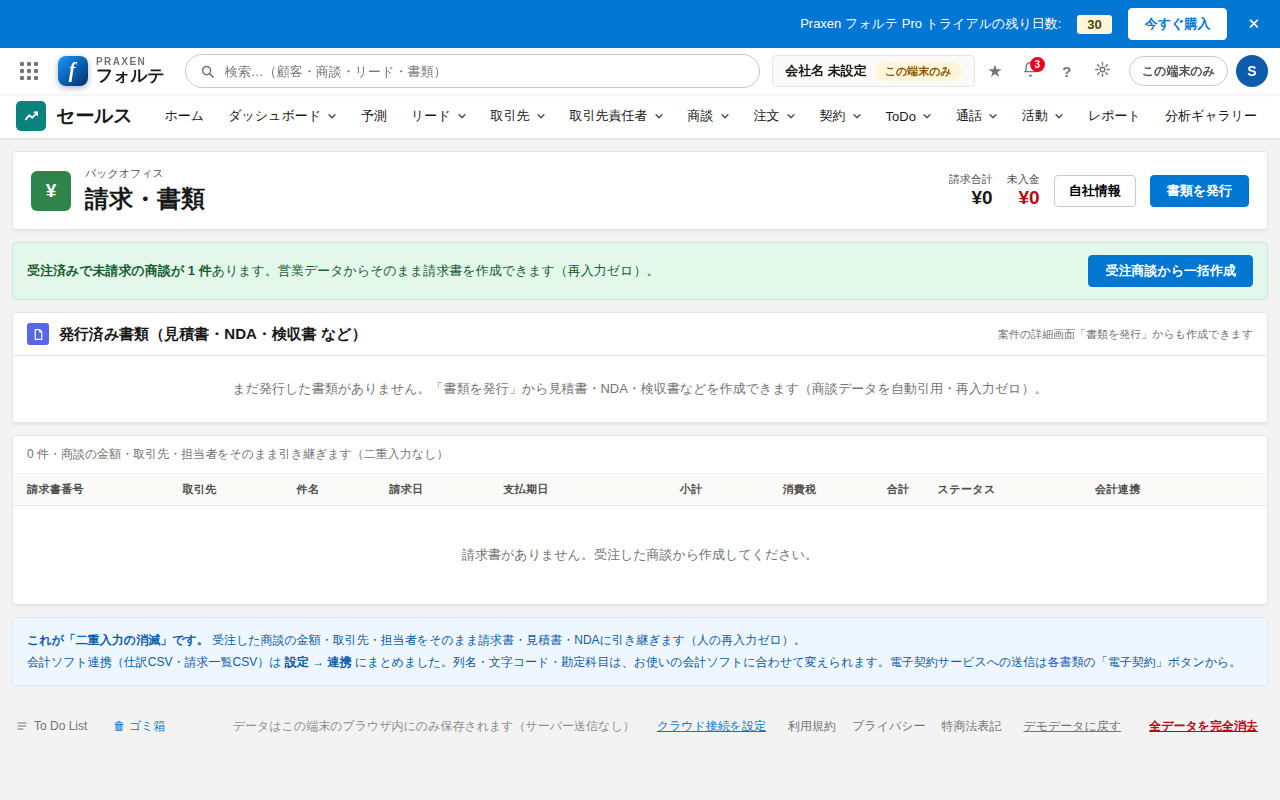Open the app launcher grid icon
This screenshot has width=1280, height=800.
(x=29, y=71)
